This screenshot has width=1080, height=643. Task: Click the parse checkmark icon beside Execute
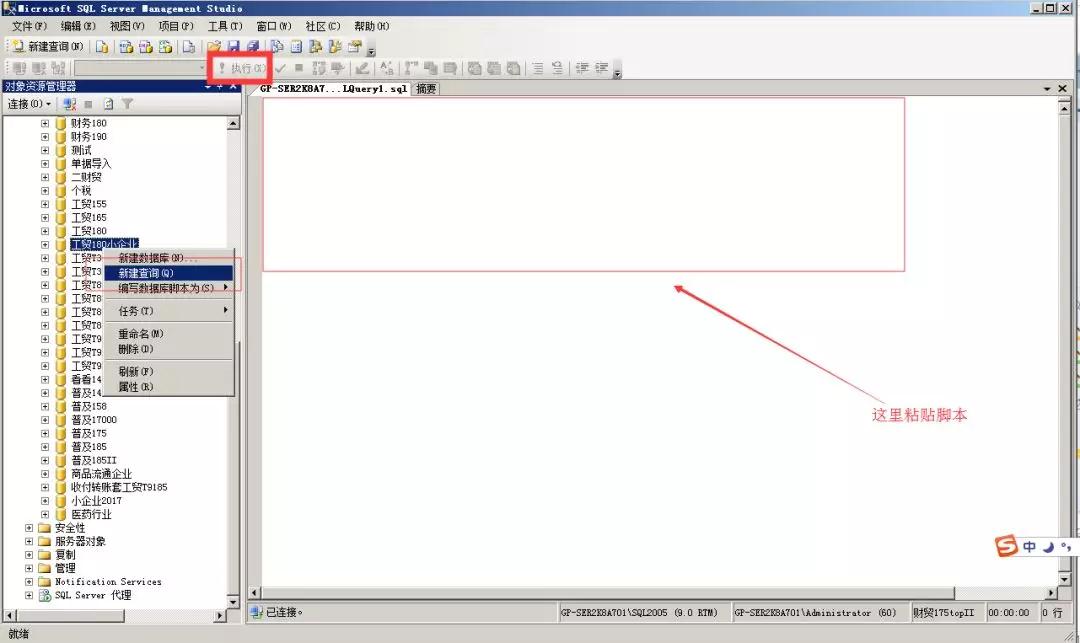pyautogui.click(x=281, y=68)
